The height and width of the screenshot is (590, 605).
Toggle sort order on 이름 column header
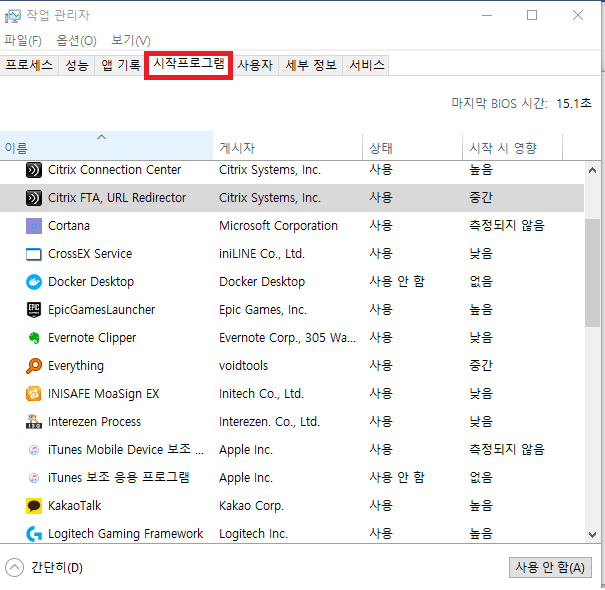[106, 146]
